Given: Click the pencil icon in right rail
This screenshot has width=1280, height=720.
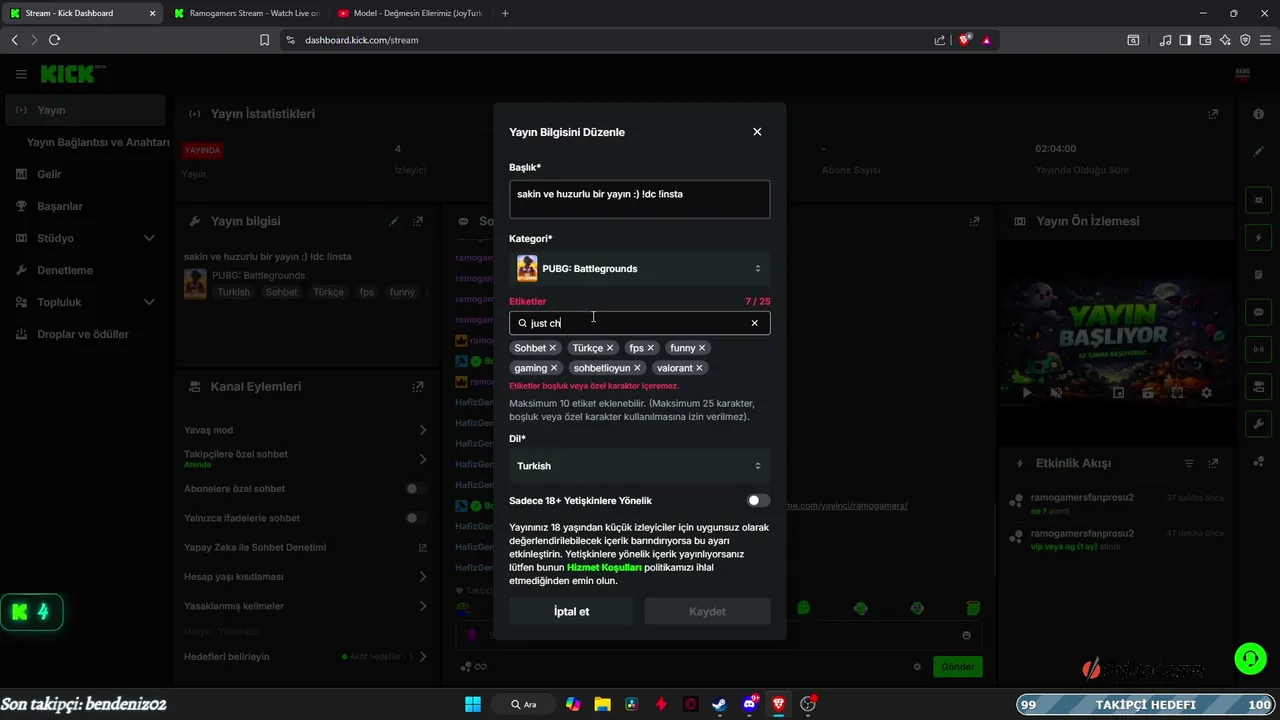Looking at the screenshot, I should 1259,151.
